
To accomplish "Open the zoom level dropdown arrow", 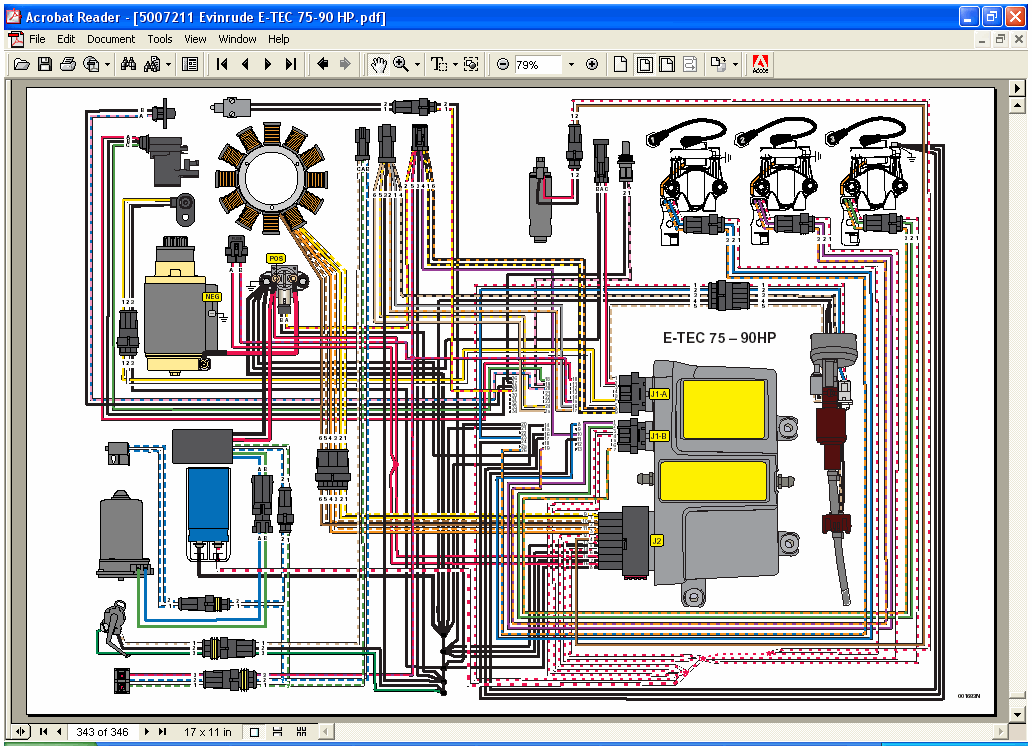I will point(571,65).
